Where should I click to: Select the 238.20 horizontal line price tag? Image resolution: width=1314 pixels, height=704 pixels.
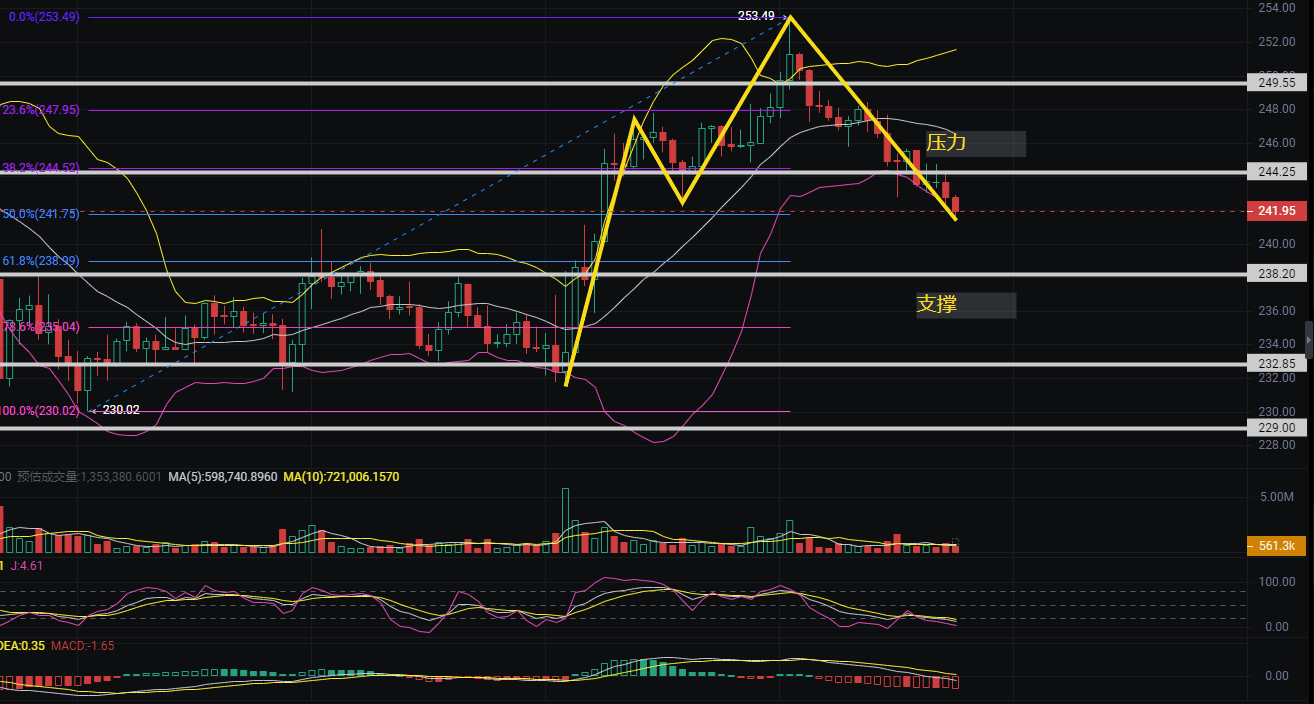tap(1275, 272)
